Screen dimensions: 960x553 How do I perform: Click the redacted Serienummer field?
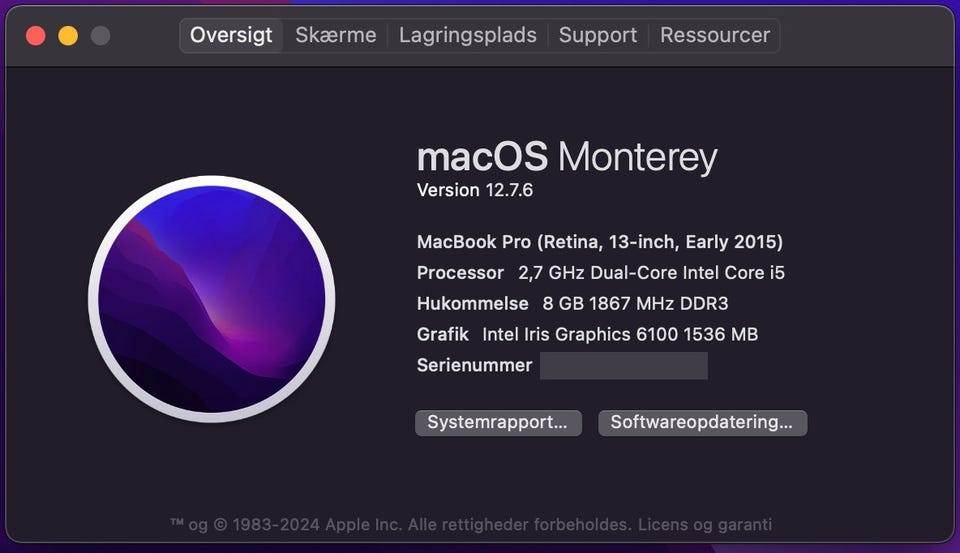(x=623, y=366)
